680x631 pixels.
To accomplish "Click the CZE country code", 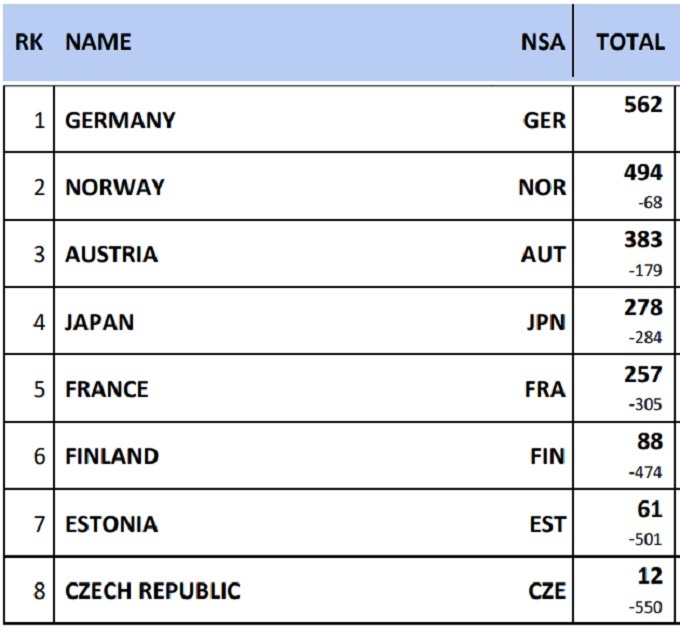I will (x=546, y=591).
